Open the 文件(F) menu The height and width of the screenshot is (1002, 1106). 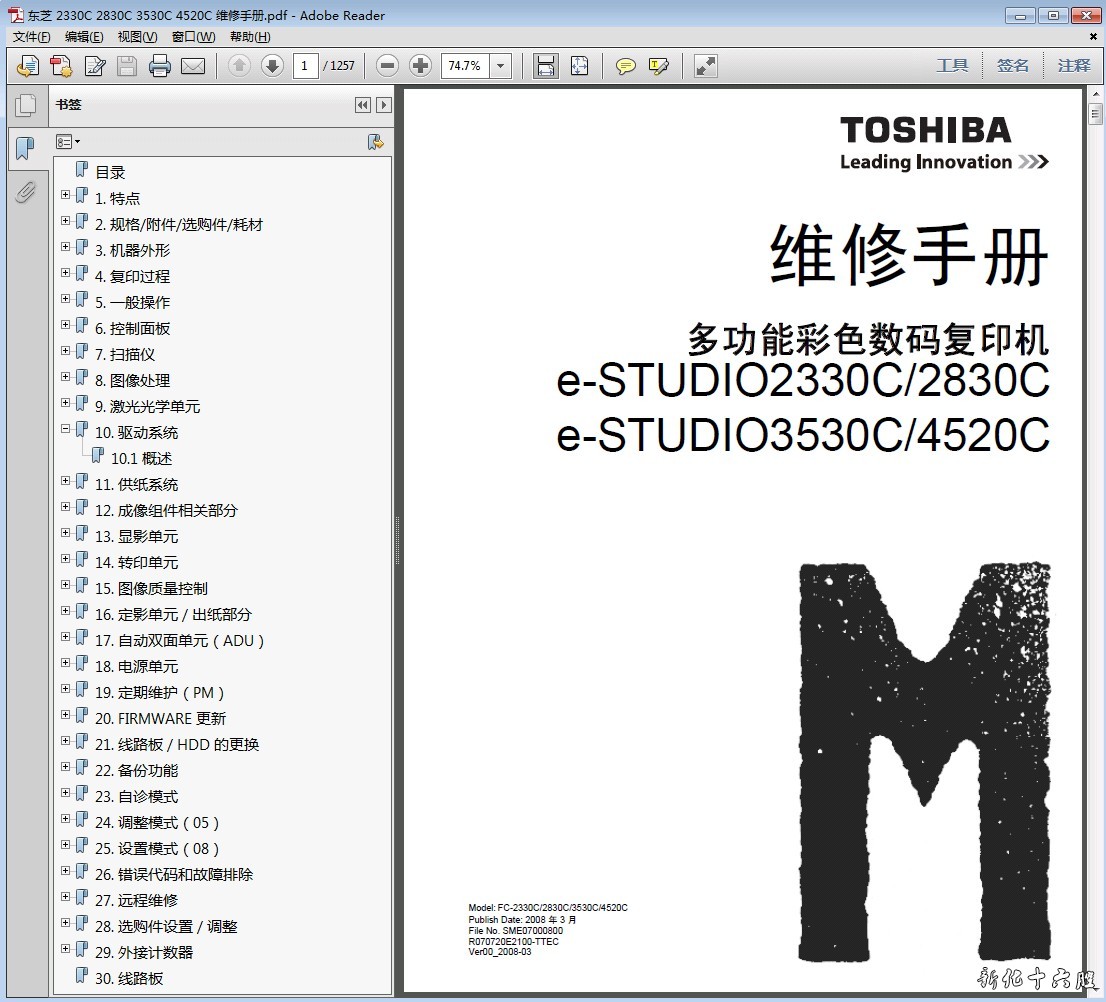(32, 37)
